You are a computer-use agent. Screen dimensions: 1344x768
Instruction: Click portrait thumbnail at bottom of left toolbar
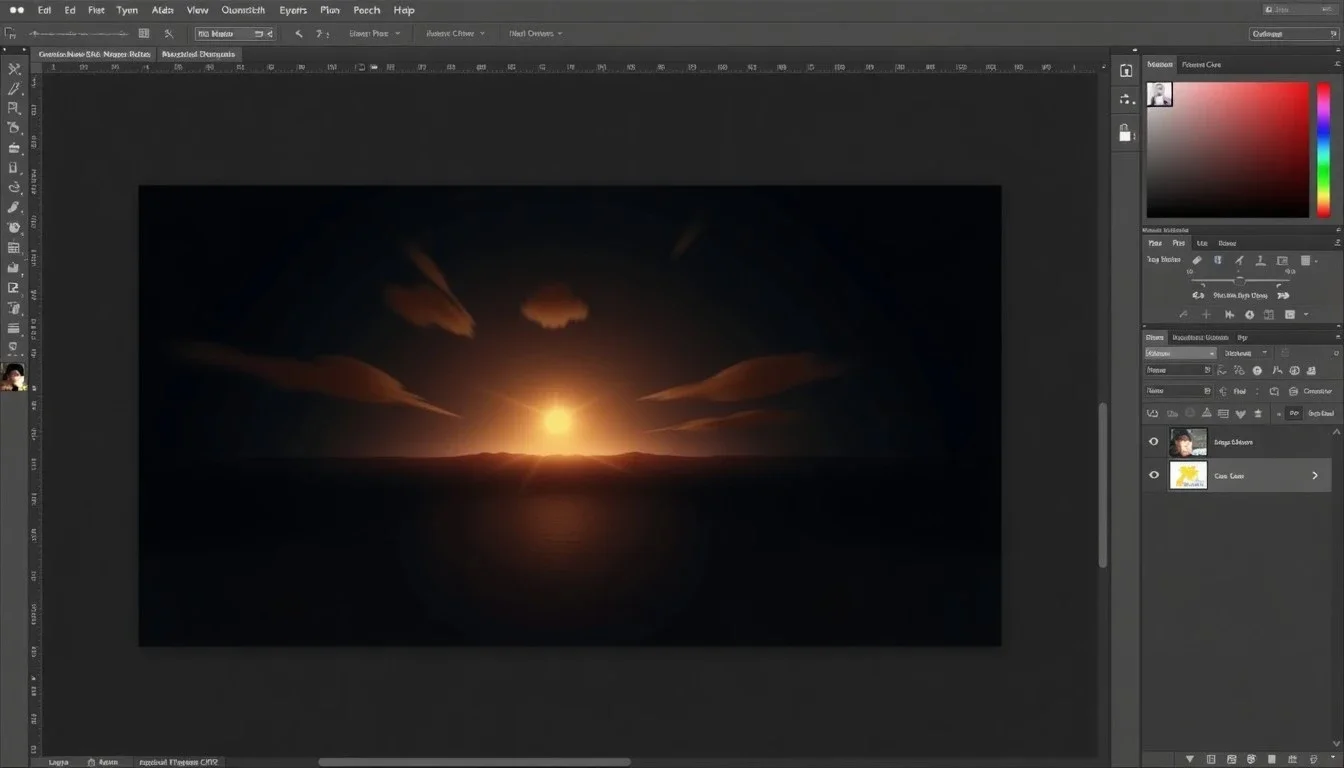coord(14,377)
